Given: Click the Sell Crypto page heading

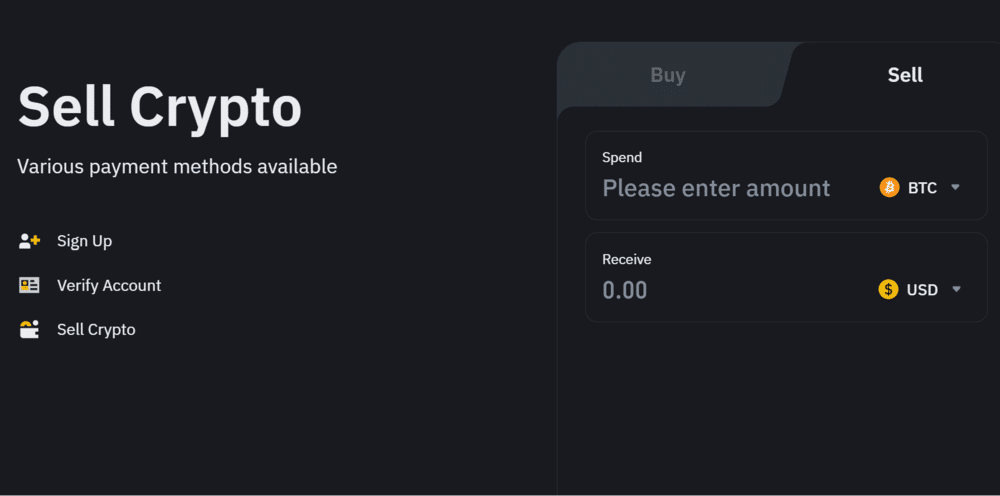Looking at the screenshot, I should point(160,106).
